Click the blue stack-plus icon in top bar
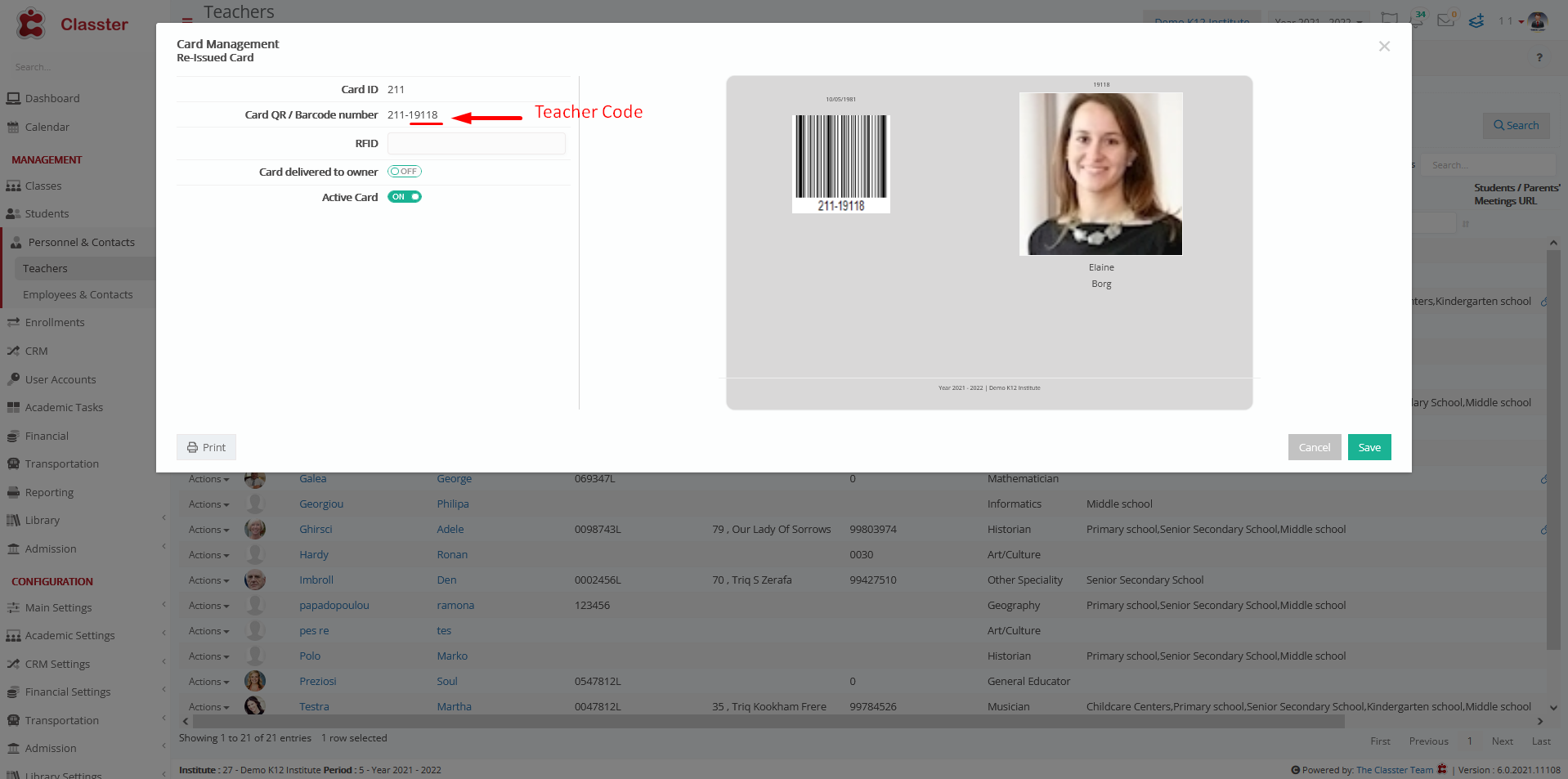The image size is (1568, 779). 1476,20
